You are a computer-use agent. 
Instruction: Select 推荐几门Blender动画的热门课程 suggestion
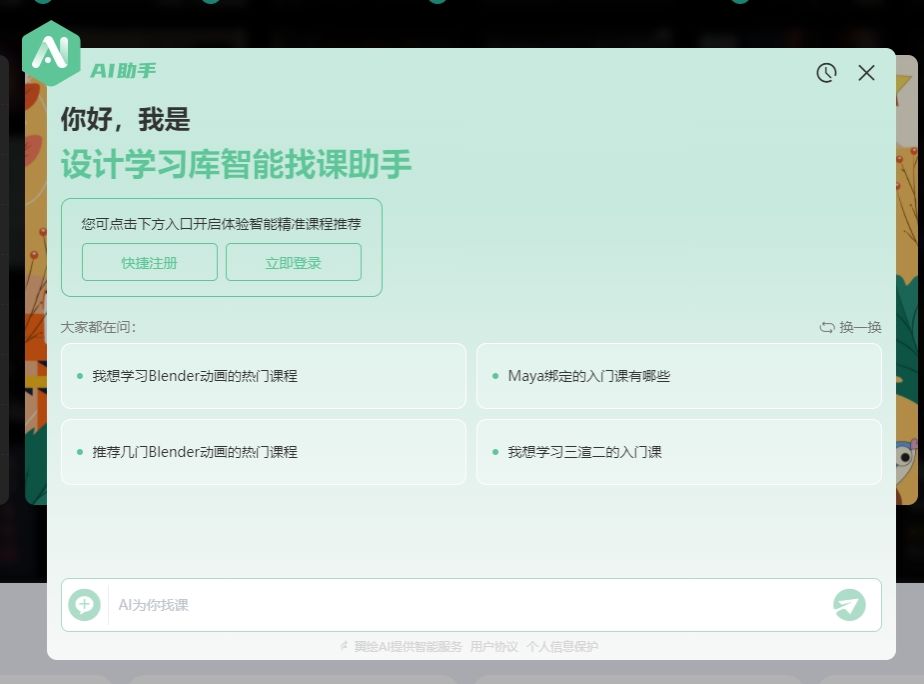tap(263, 452)
